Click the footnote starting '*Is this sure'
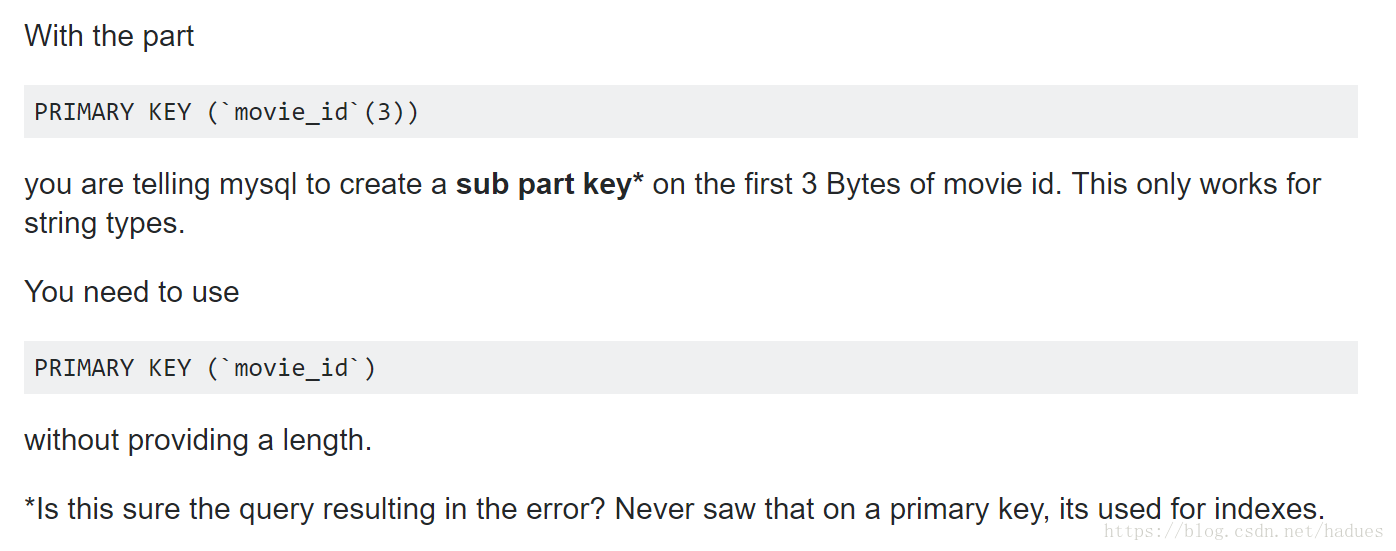This screenshot has width=1396, height=551. click(x=674, y=509)
